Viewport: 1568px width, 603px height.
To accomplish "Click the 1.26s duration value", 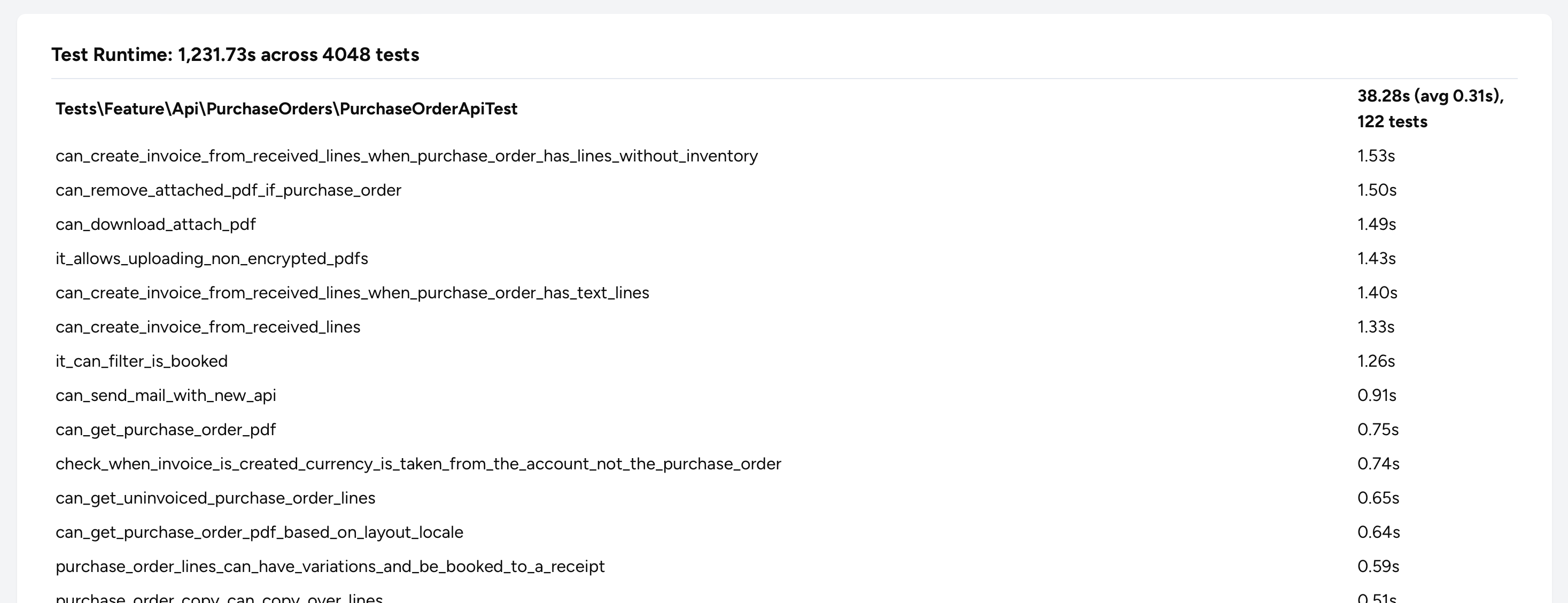I will point(1376,361).
